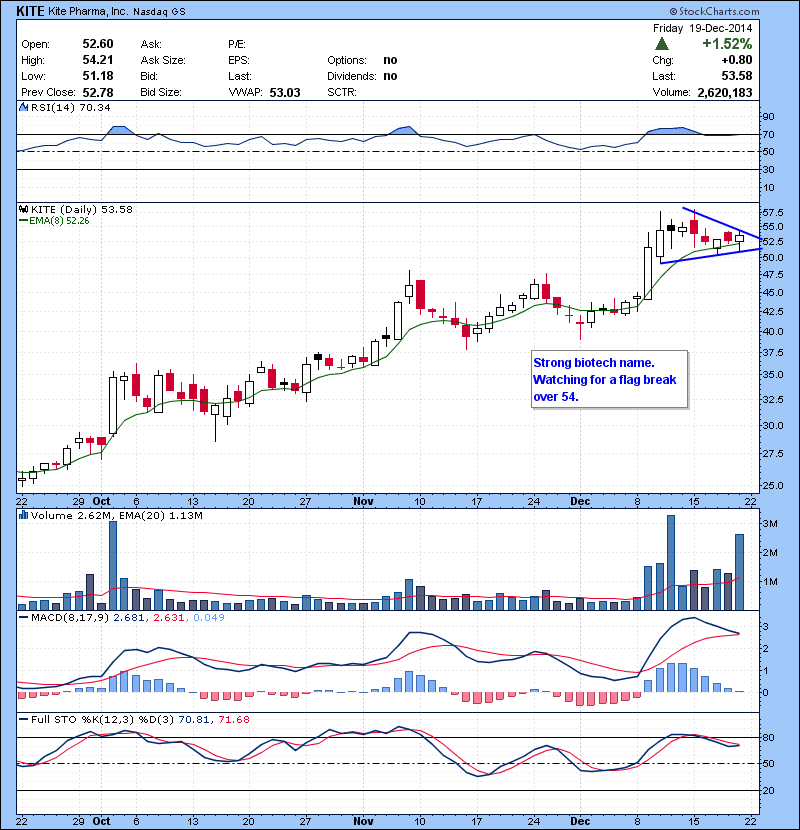This screenshot has height=830, width=800.
Task: Click the 90 level on the RSI axis
Action: point(768,116)
